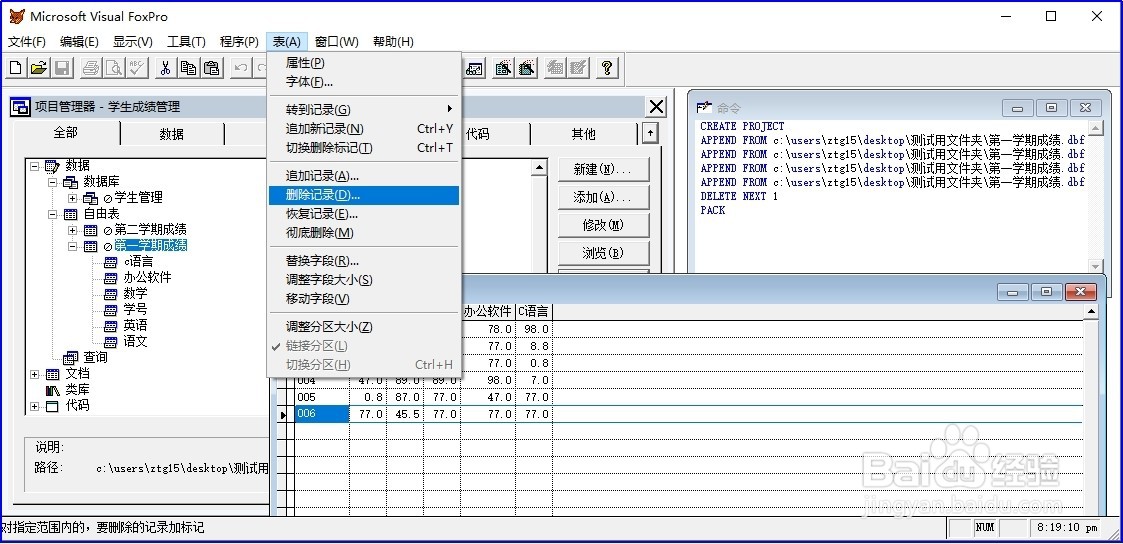Click the 办公软件 field icon in tree
Screen dimensions: 1123x544
(x=110, y=278)
